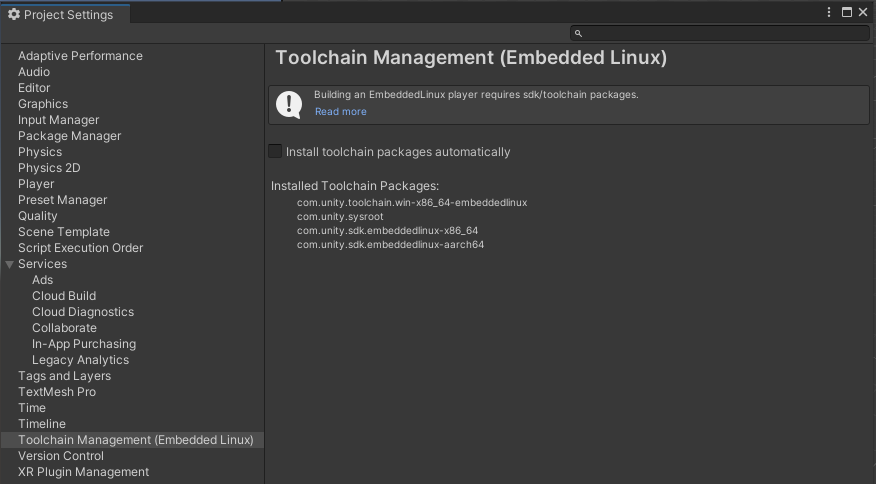Go to XR Plugin Management settings
Screen dimensions: 876x484
pos(83,472)
